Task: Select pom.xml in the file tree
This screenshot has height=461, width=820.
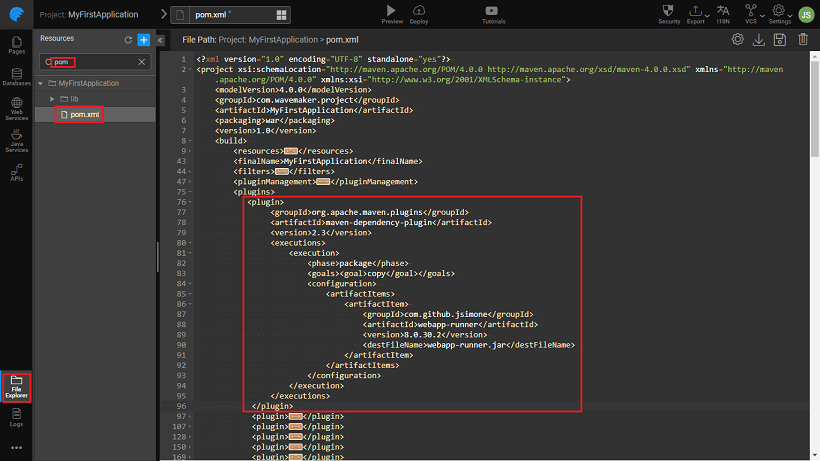Action: pyautogui.click(x=84, y=115)
